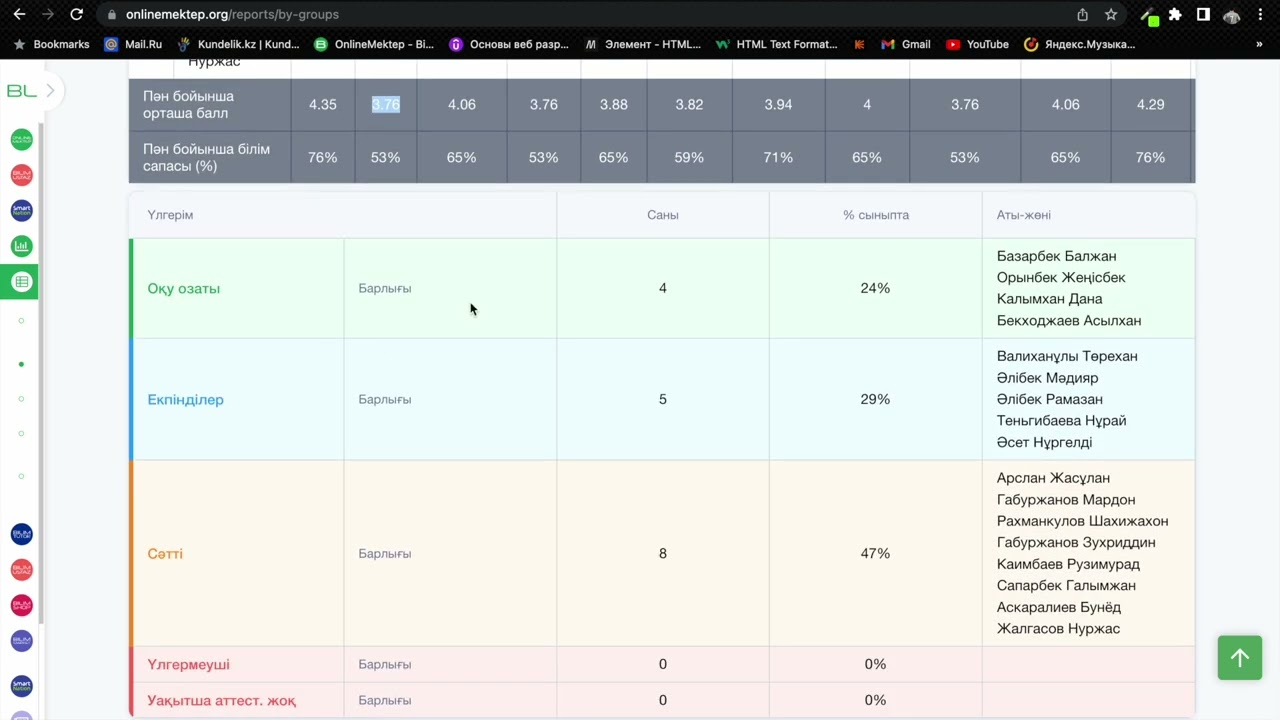View site information via lock icon
This screenshot has height=720, width=1280.
coord(112,15)
